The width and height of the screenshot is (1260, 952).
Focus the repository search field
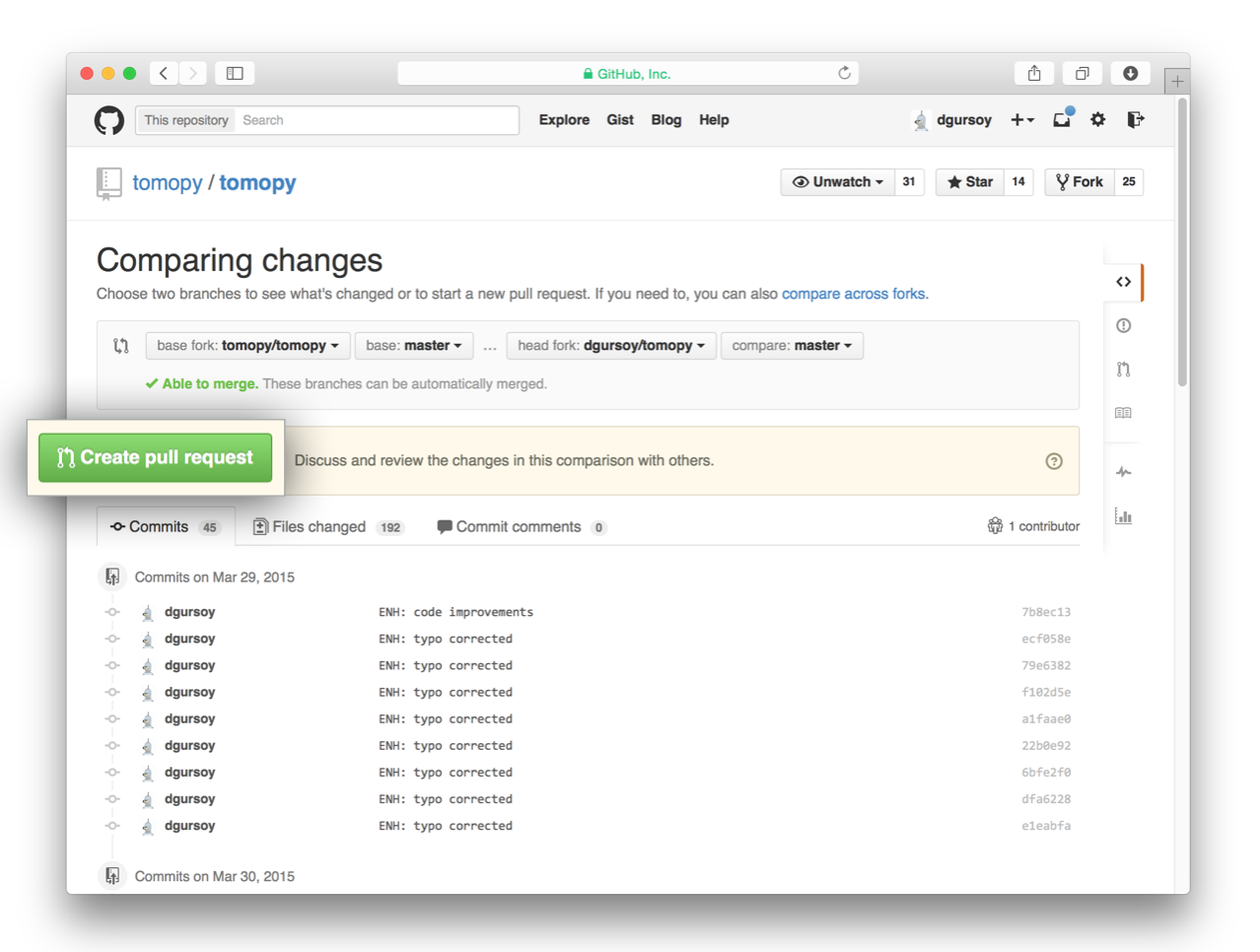[x=378, y=120]
